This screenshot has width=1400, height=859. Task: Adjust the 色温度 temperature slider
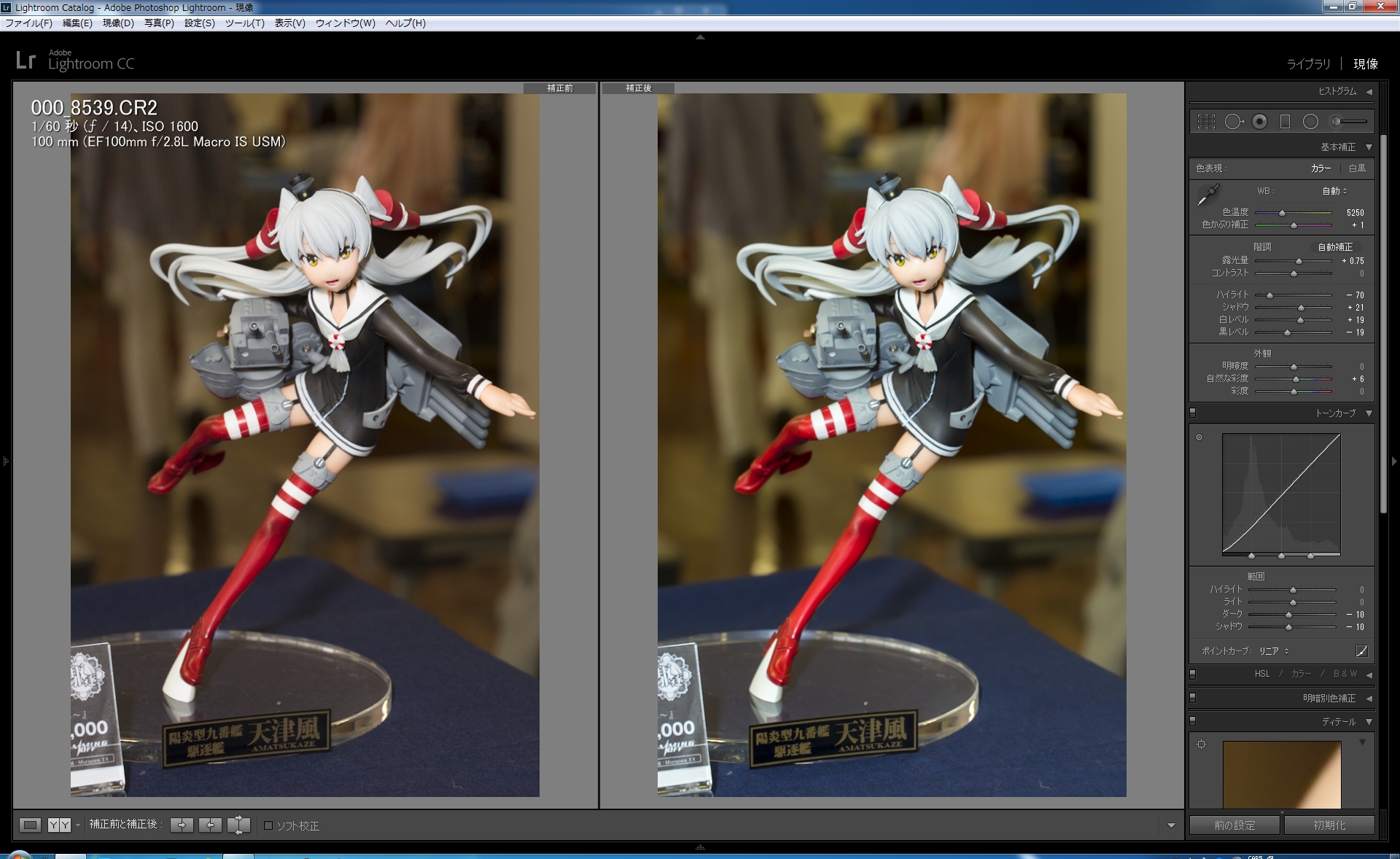(x=1294, y=213)
